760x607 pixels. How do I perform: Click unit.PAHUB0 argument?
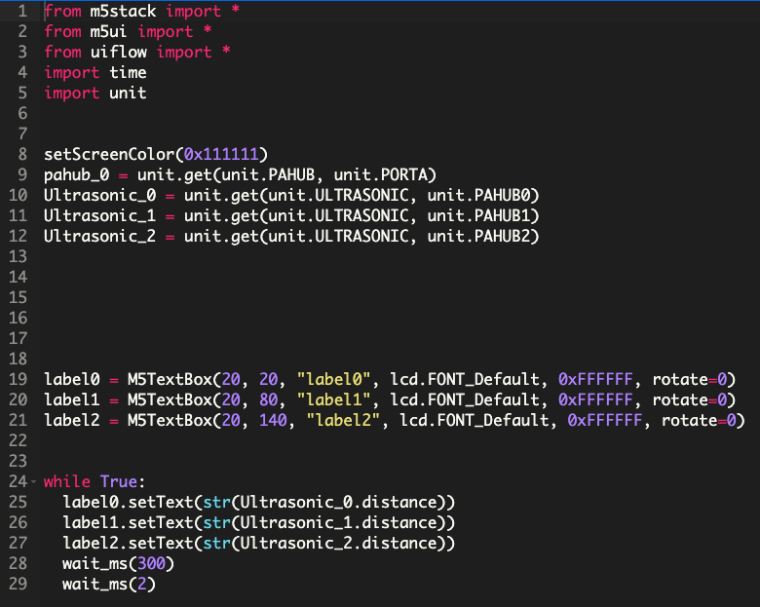479,195
